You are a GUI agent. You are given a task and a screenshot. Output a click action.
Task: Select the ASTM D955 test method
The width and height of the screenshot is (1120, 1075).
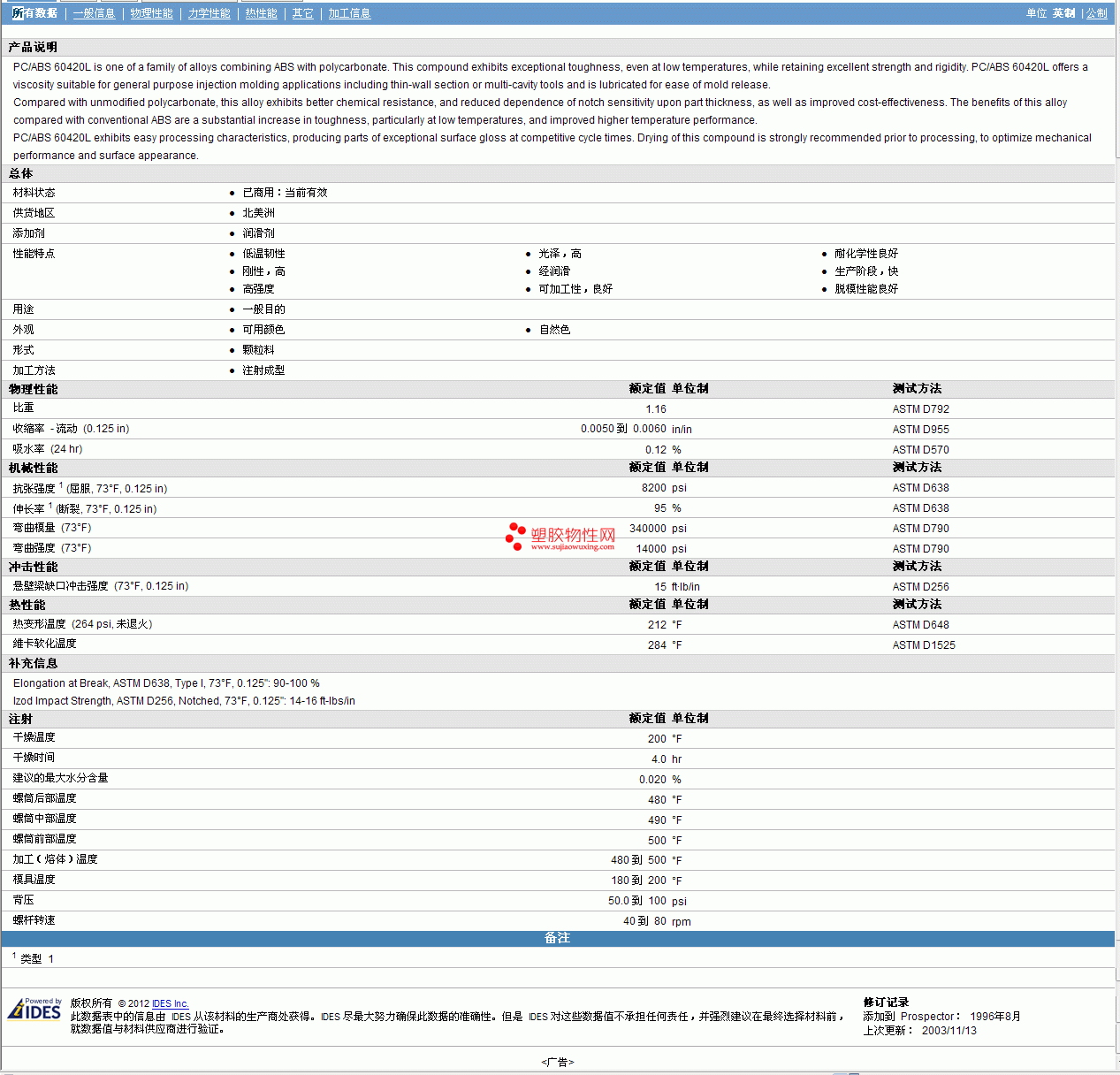pyautogui.click(x=920, y=430)
